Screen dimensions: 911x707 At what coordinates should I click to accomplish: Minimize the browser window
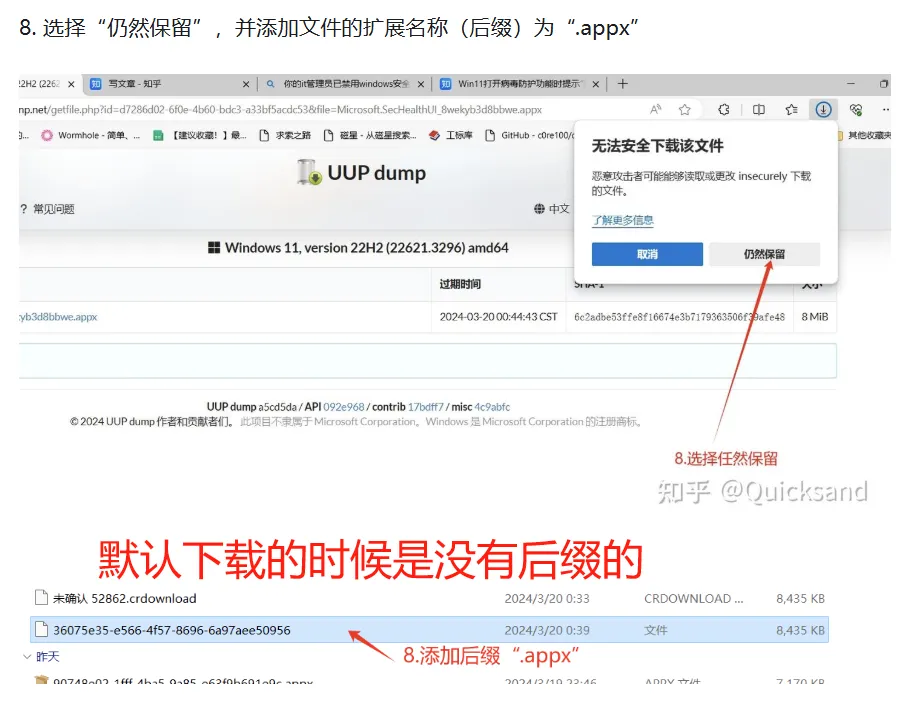(851, 84)
